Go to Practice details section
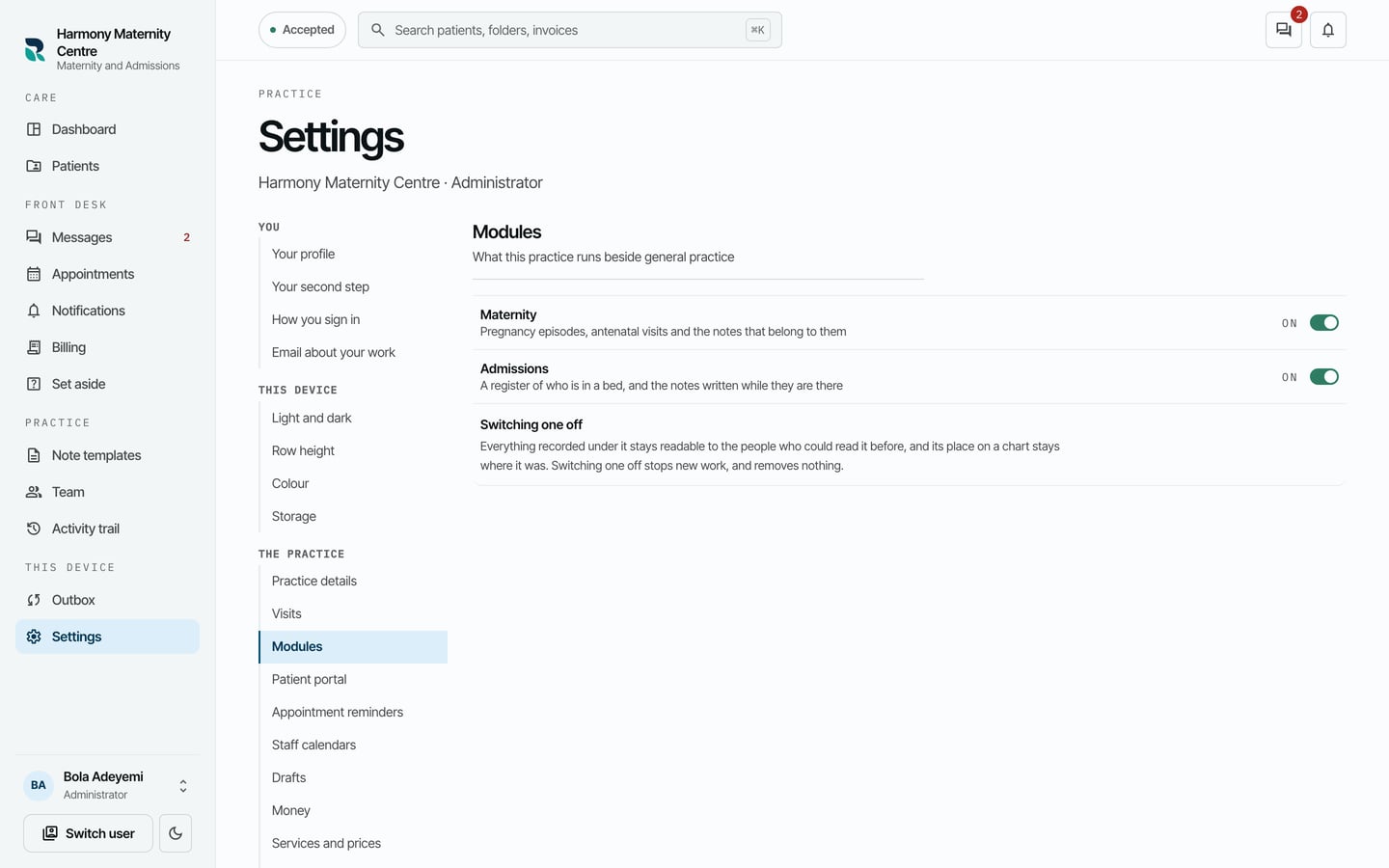 click(x=353, y=582)
